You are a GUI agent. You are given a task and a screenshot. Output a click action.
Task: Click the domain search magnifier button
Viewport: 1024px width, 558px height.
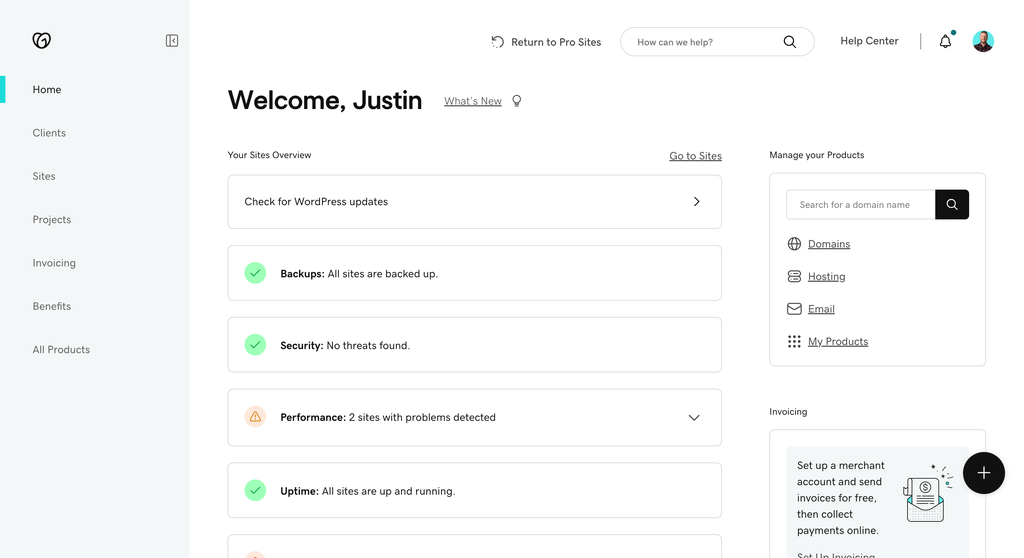(x=951, y=204)
